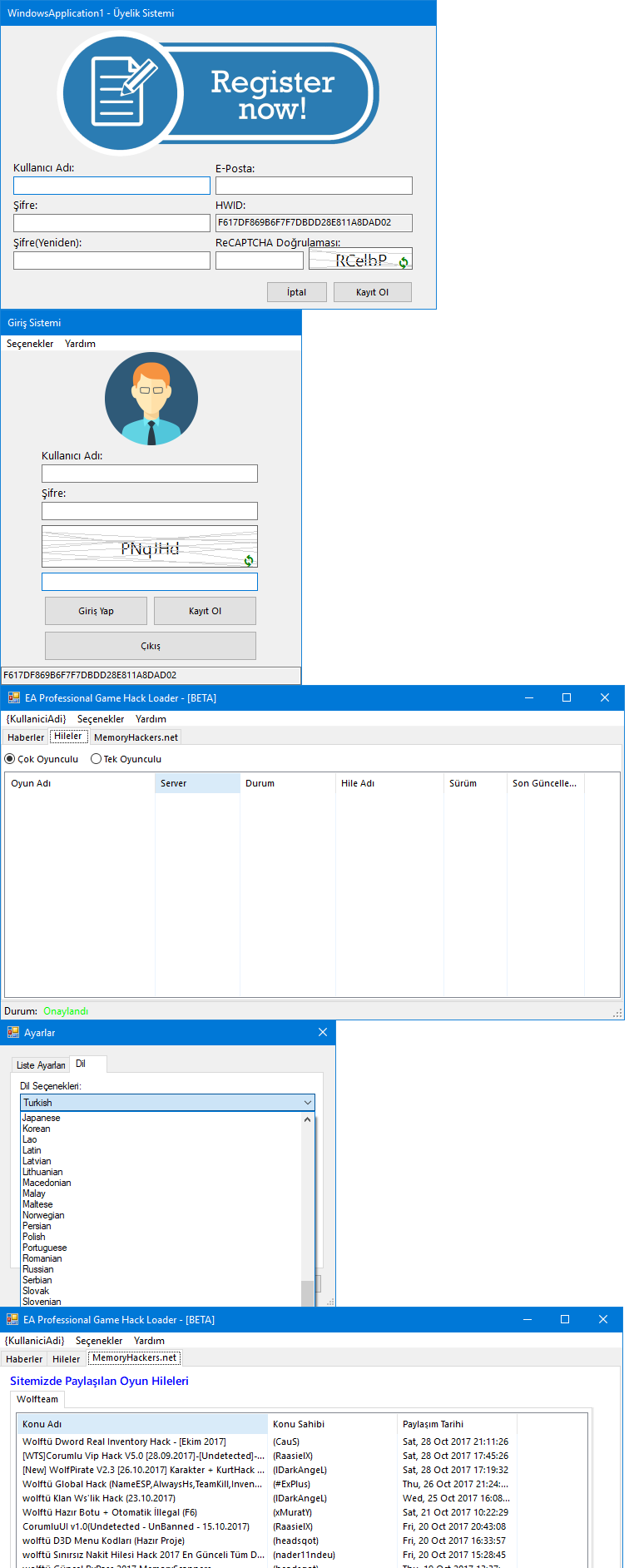Screen dimensions: 639x1568
Task: Open Yardım menu in Giriş Sistemi window
Action: [80, 344]
